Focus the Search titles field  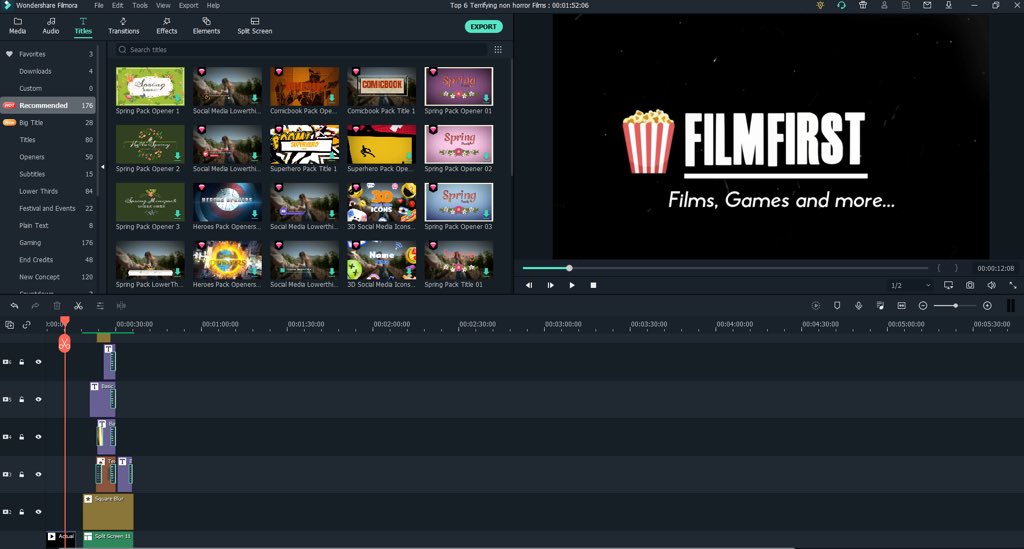point(300,50)
